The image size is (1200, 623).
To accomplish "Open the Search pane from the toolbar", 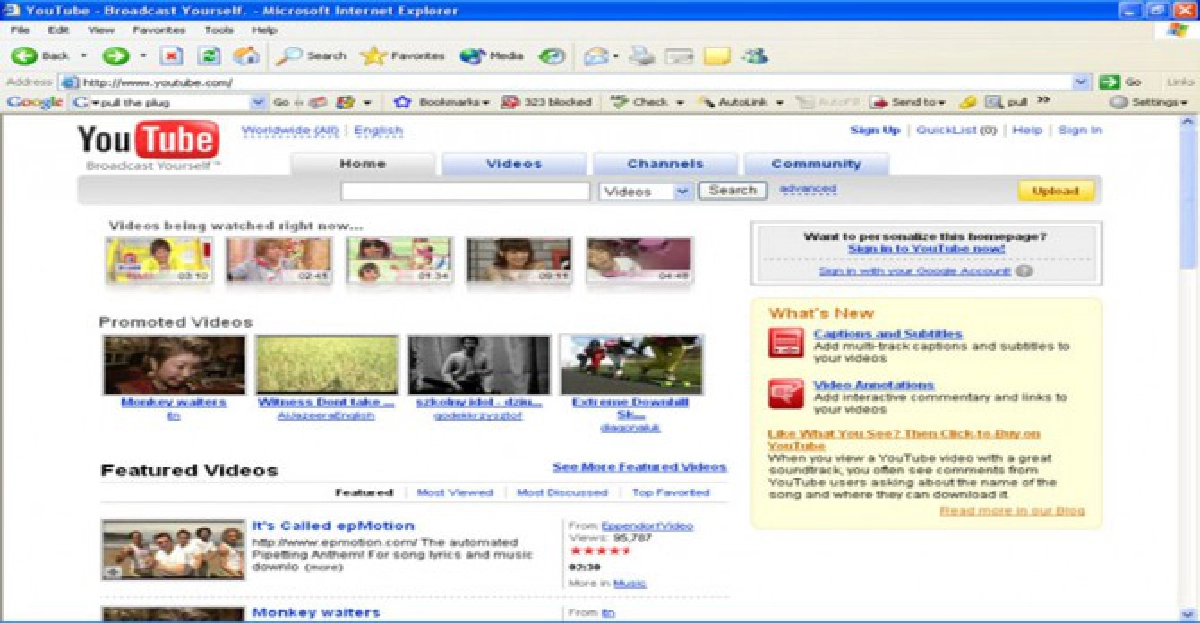I will click(x=312, y=56).
